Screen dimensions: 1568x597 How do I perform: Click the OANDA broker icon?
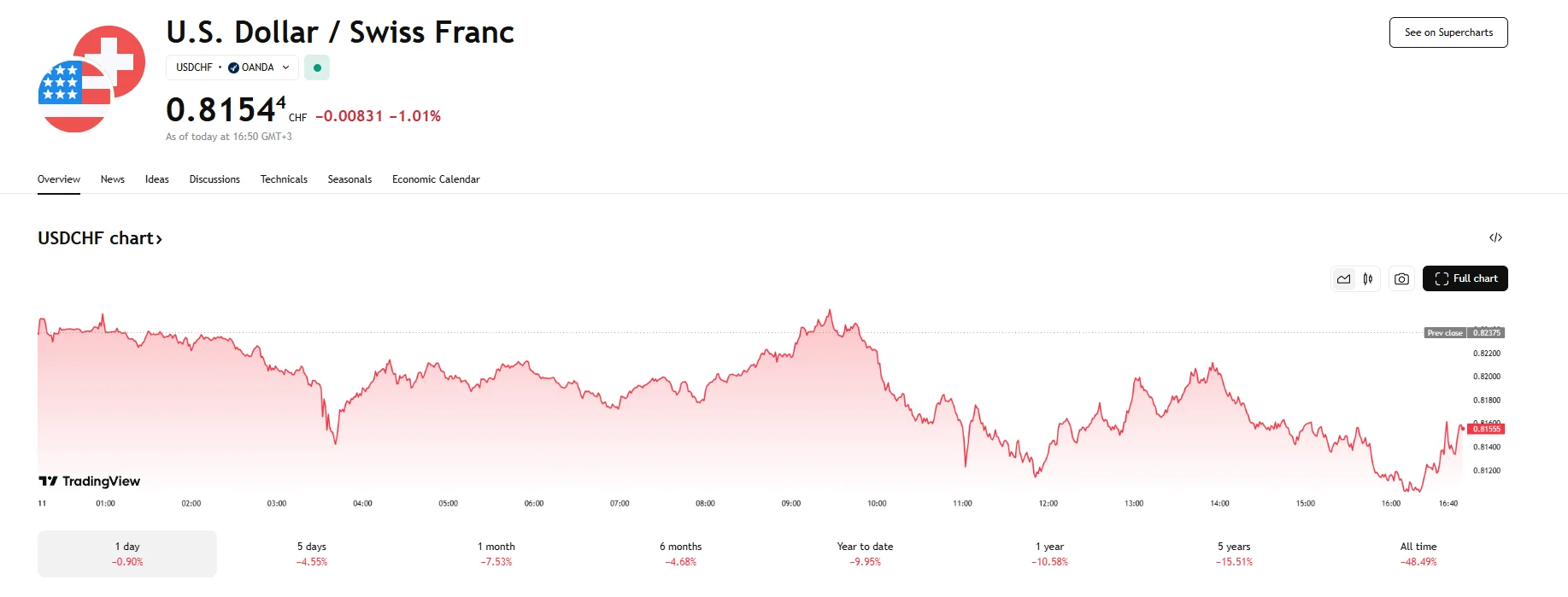233,67
